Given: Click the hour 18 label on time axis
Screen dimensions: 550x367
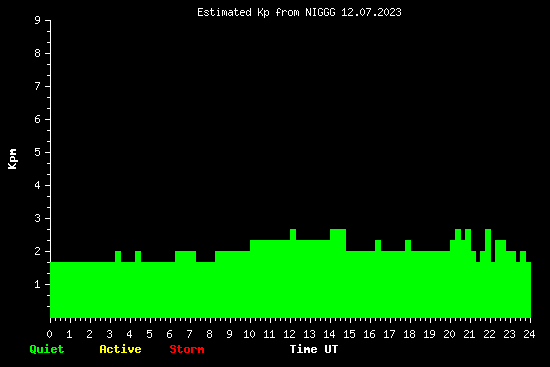Looking at the screenshot, I should 409,334.
